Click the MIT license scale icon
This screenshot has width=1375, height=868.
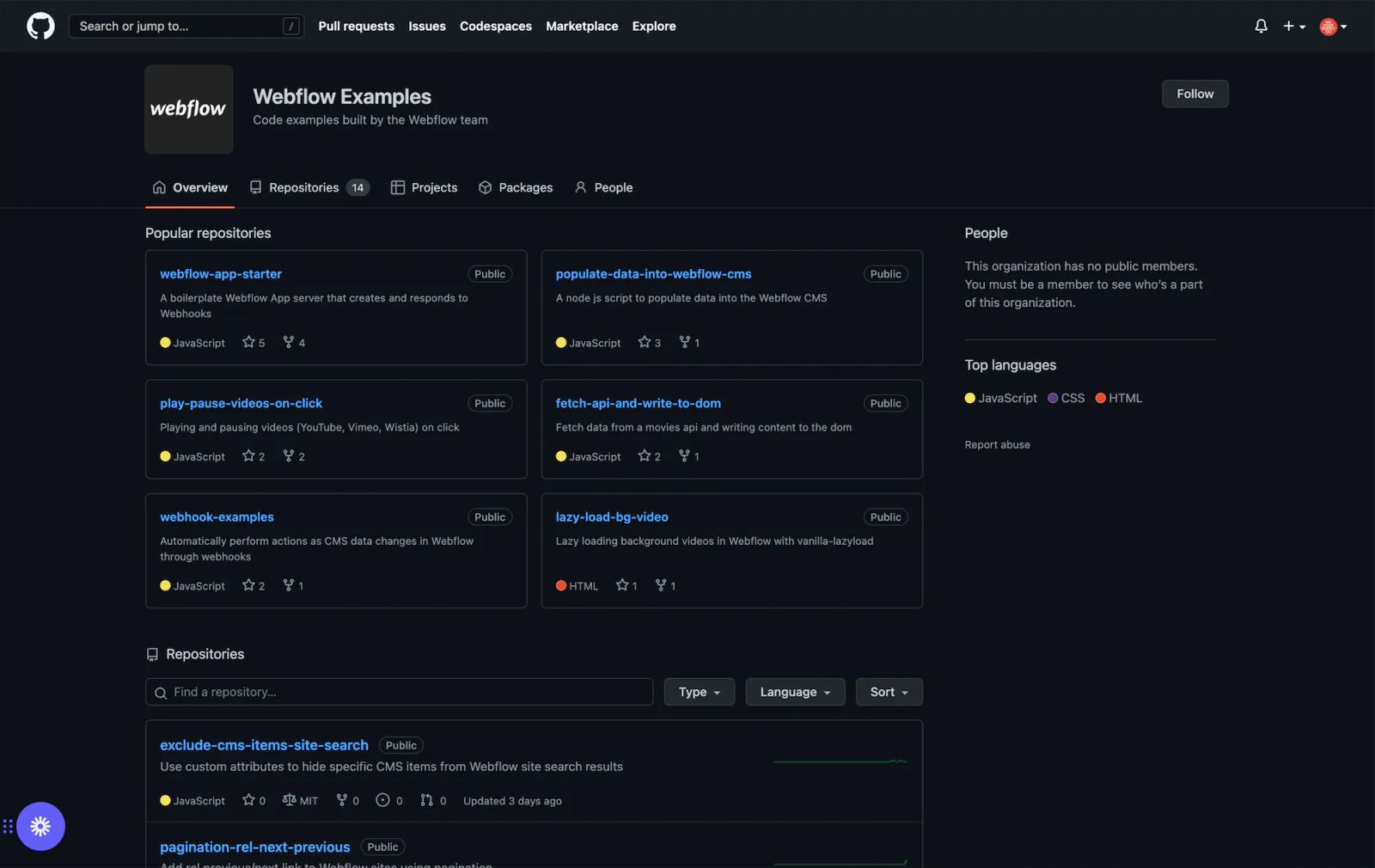(290, 800)
